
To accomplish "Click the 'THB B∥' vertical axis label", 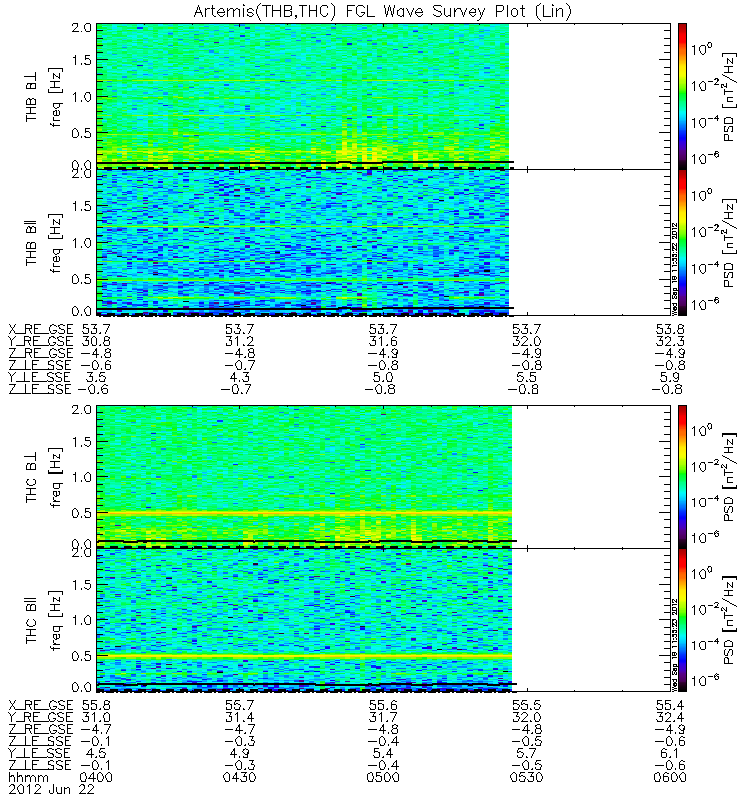I will click(x=32, y=242).
